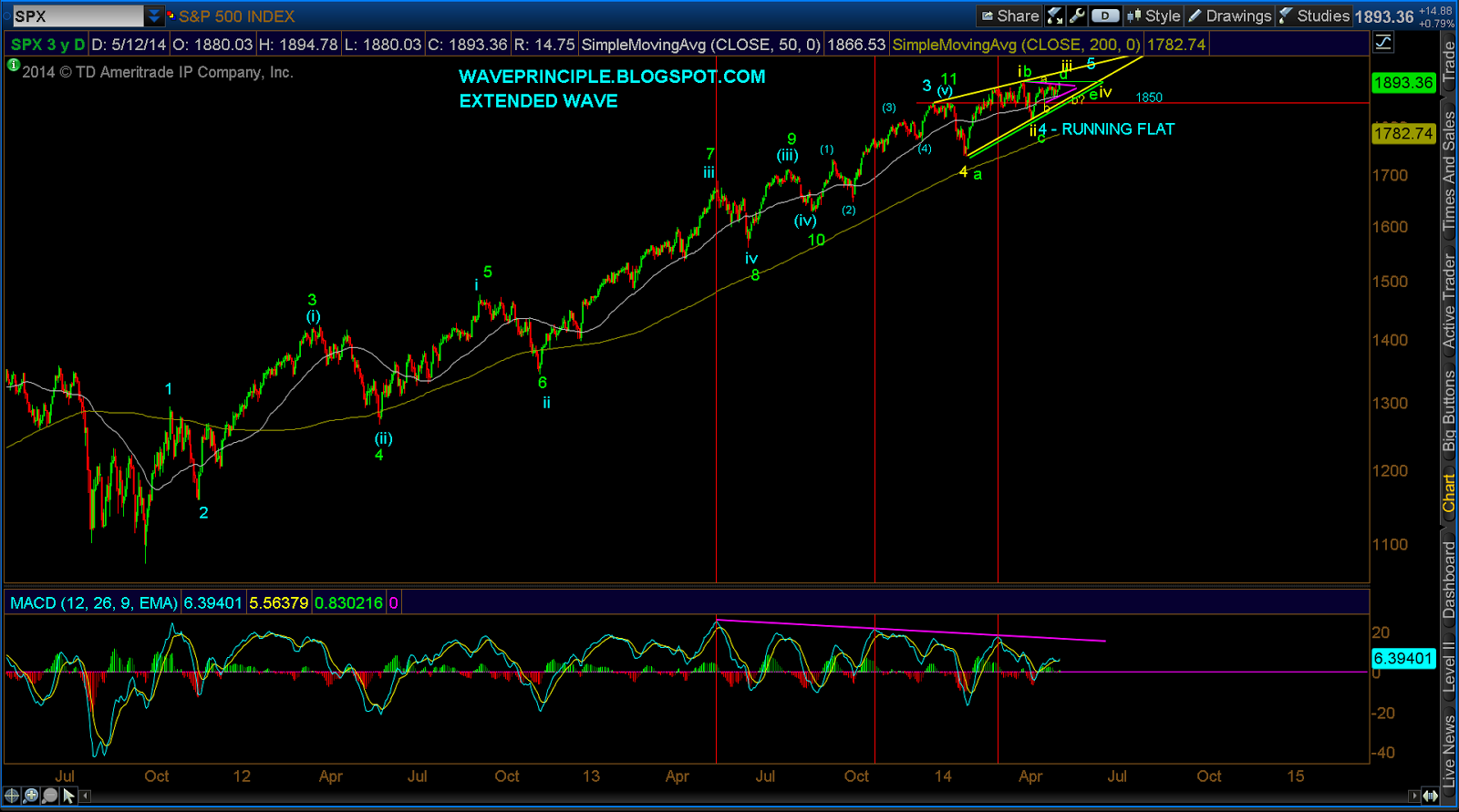Click the O: 1880.03 open value
Screen dimensions: 1459x812
coord(212,44)
